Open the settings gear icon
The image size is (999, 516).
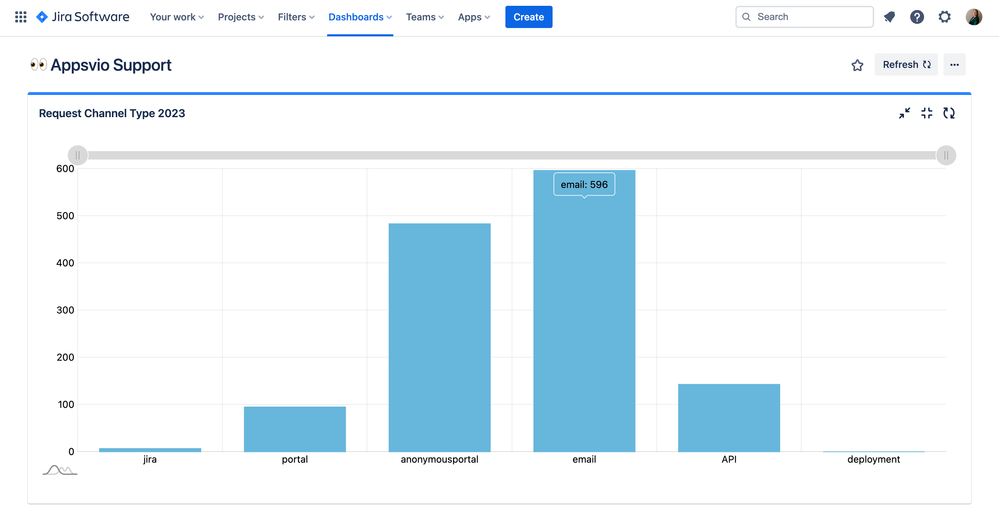944,17
